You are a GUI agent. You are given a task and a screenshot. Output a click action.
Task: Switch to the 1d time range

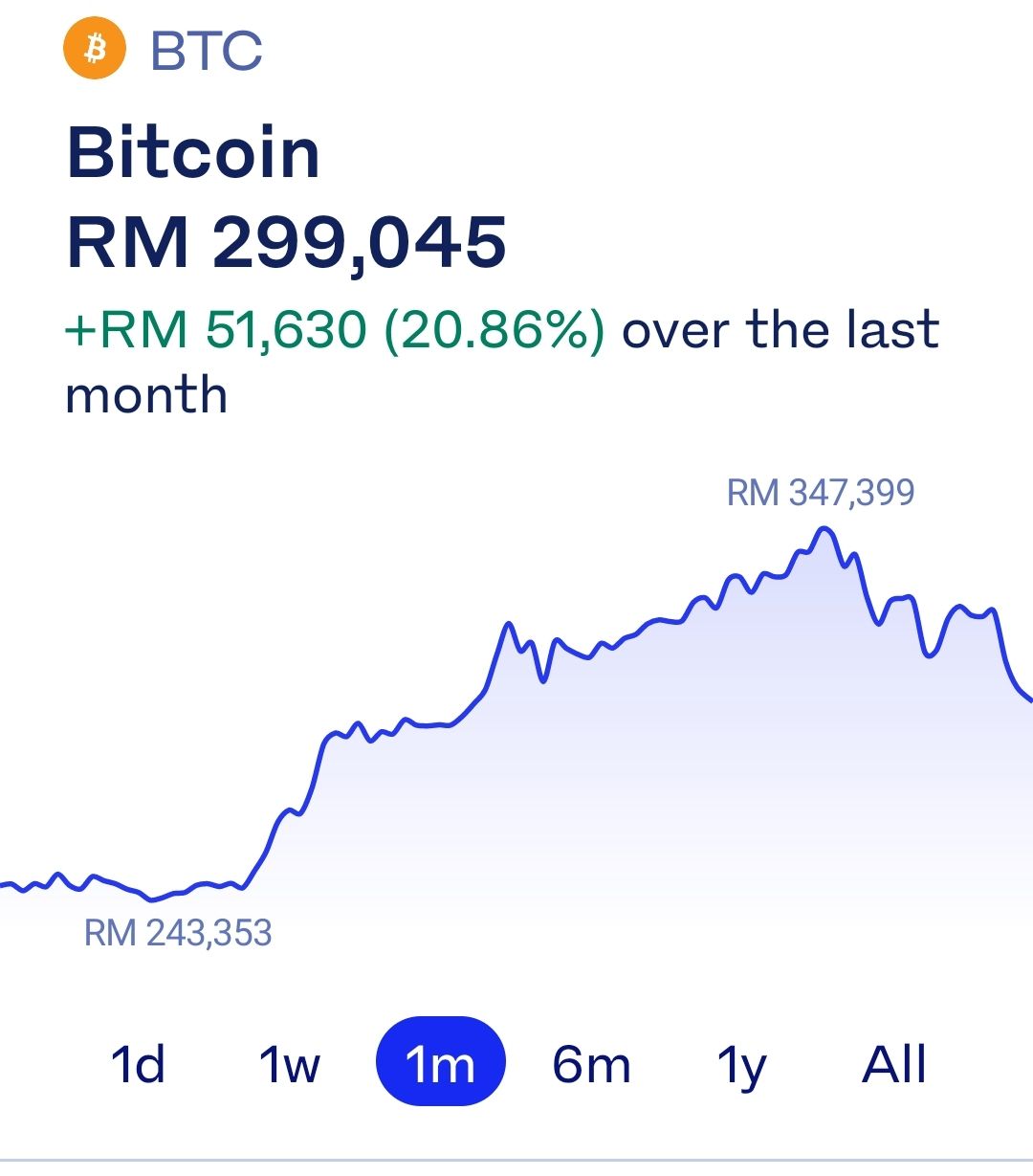(x=138, y=1063)
